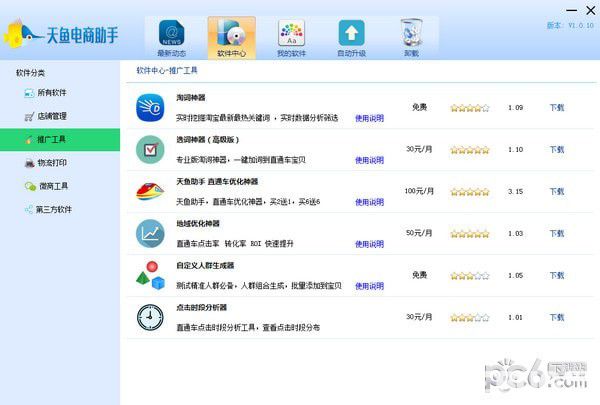Click the 淘词神器 app icon
Screen dimensions: 600x405
coord(150,108)
